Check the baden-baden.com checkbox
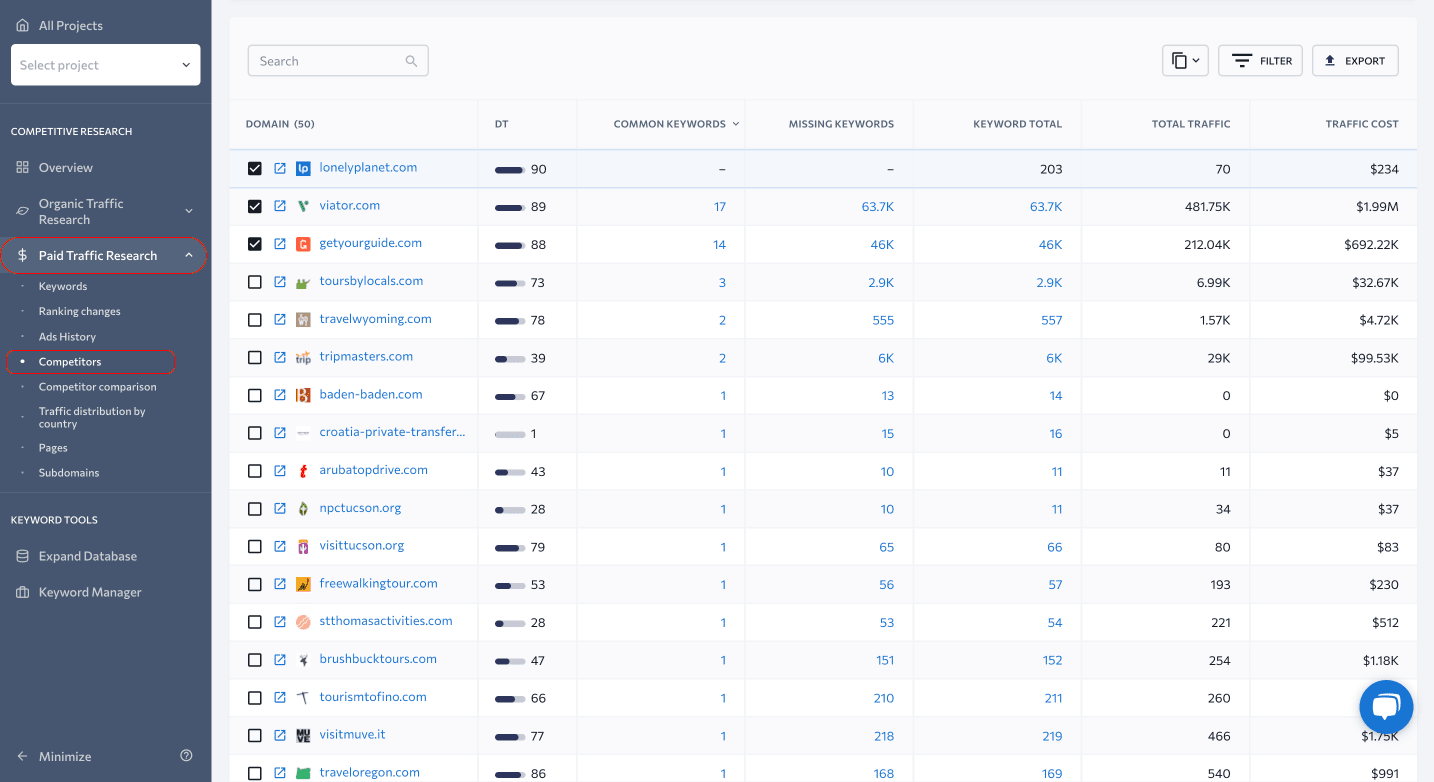The image size is (1434, 782). pos(254,395)
